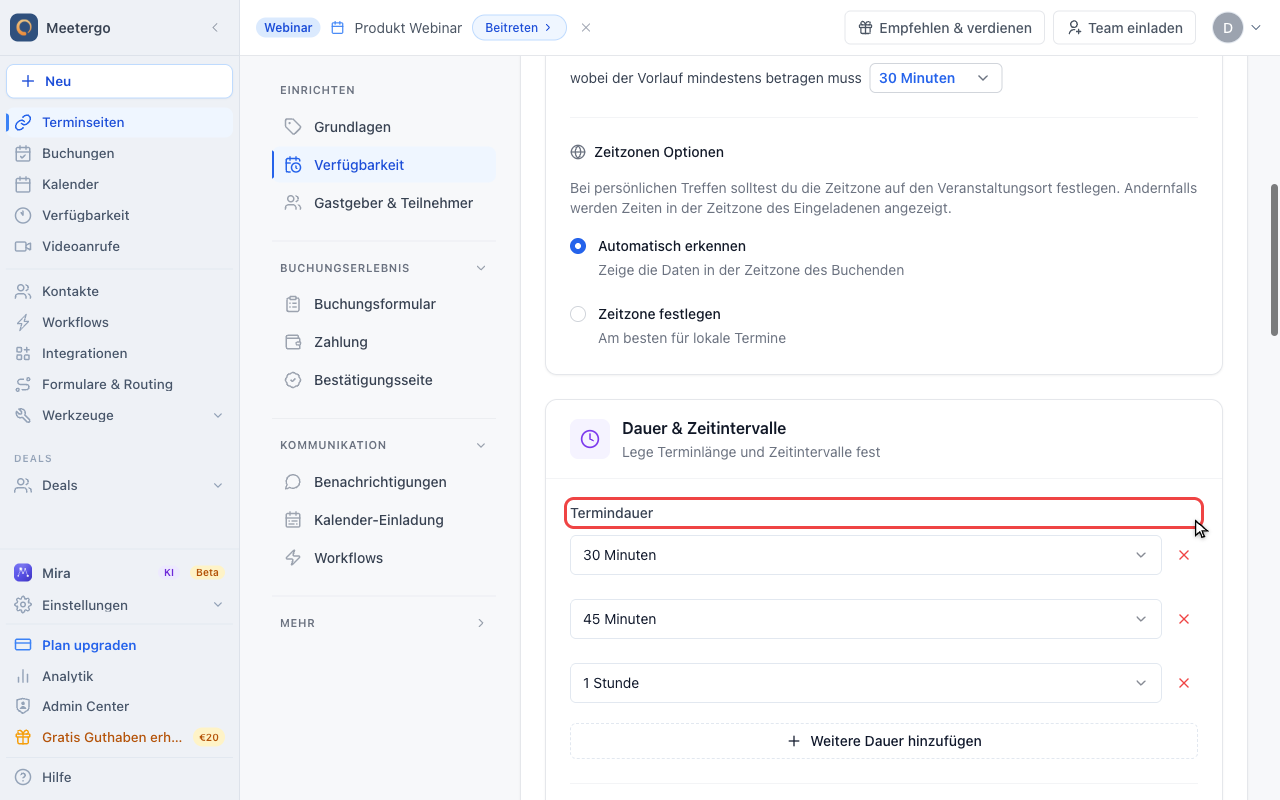Expand Werkzeuge in the sidebar
This screenshot has height=800, width=1280.
click(x=218, y=415)
